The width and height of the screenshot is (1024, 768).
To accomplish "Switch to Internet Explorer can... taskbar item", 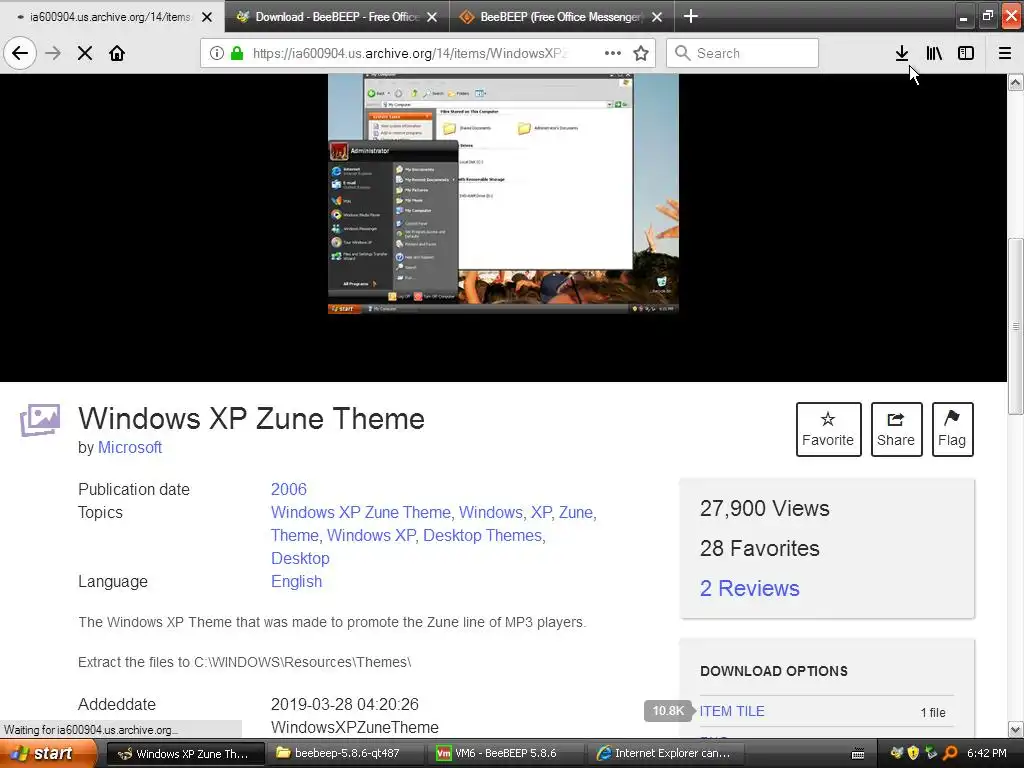I will coord(665,753).
